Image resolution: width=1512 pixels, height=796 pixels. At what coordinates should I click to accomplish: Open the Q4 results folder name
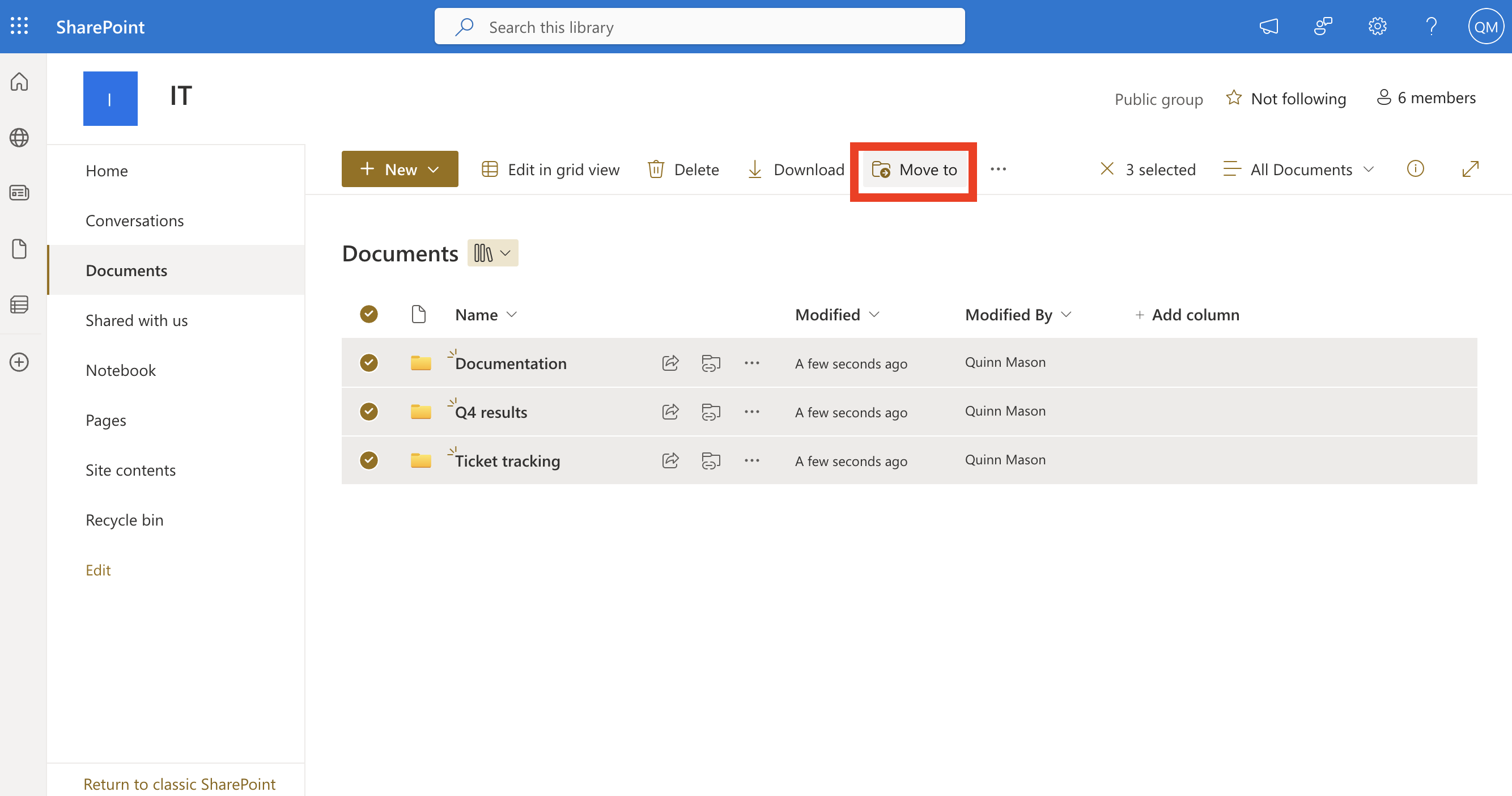tap(491, 412)
